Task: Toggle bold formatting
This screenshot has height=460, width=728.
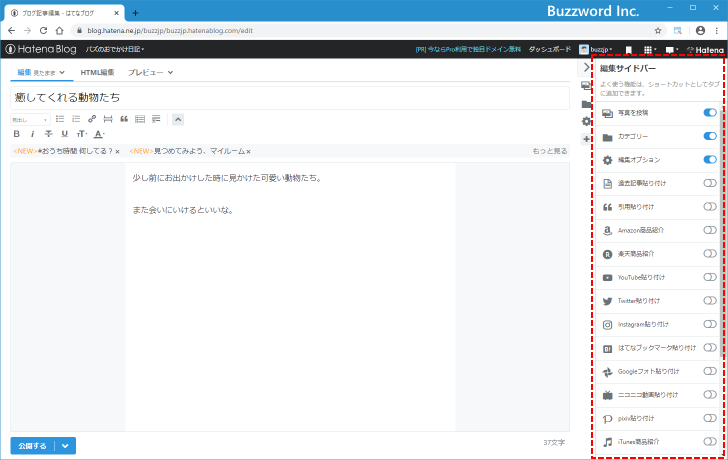Action: [x=17, y=134]
